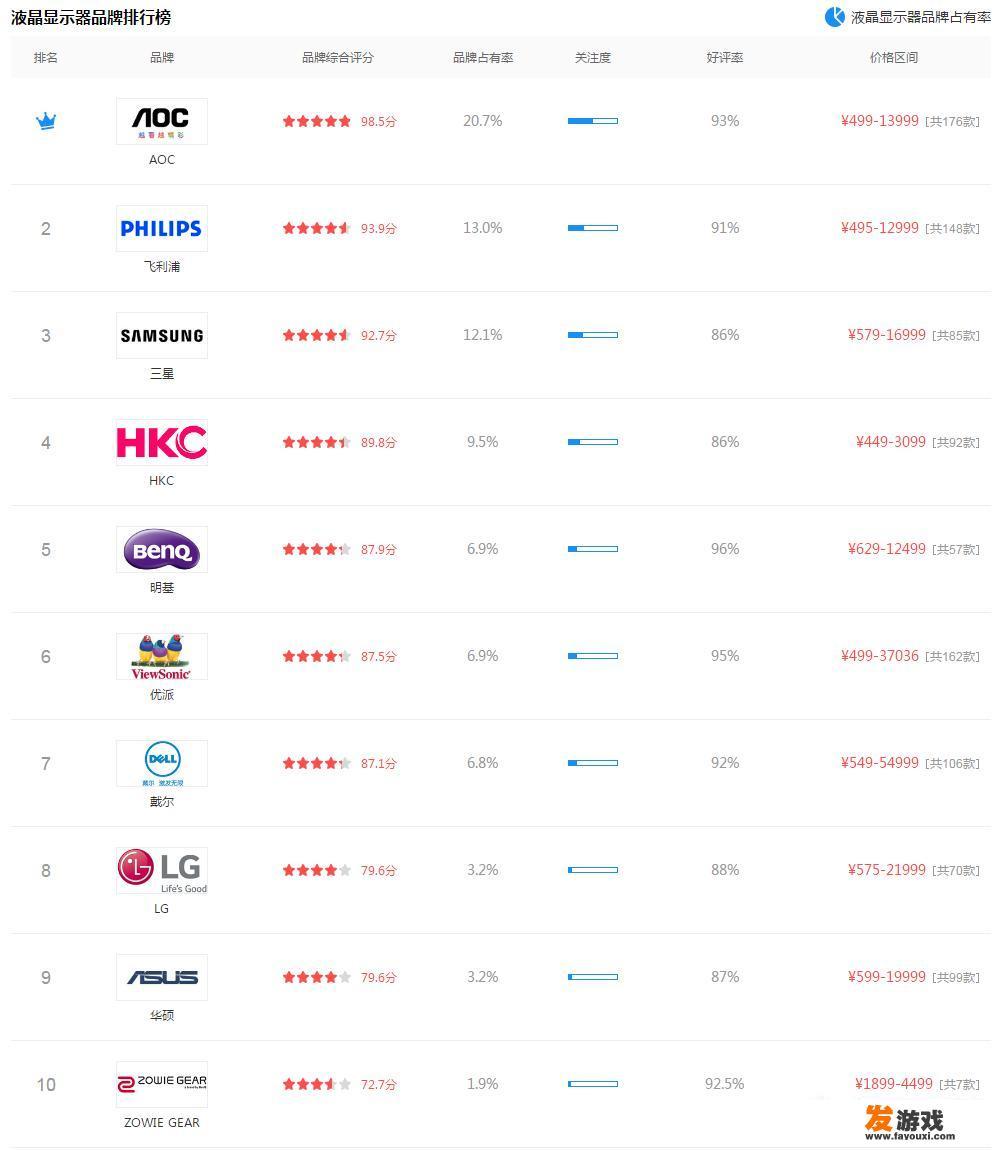Click the AOC brand logo

(x=161, y=121)
